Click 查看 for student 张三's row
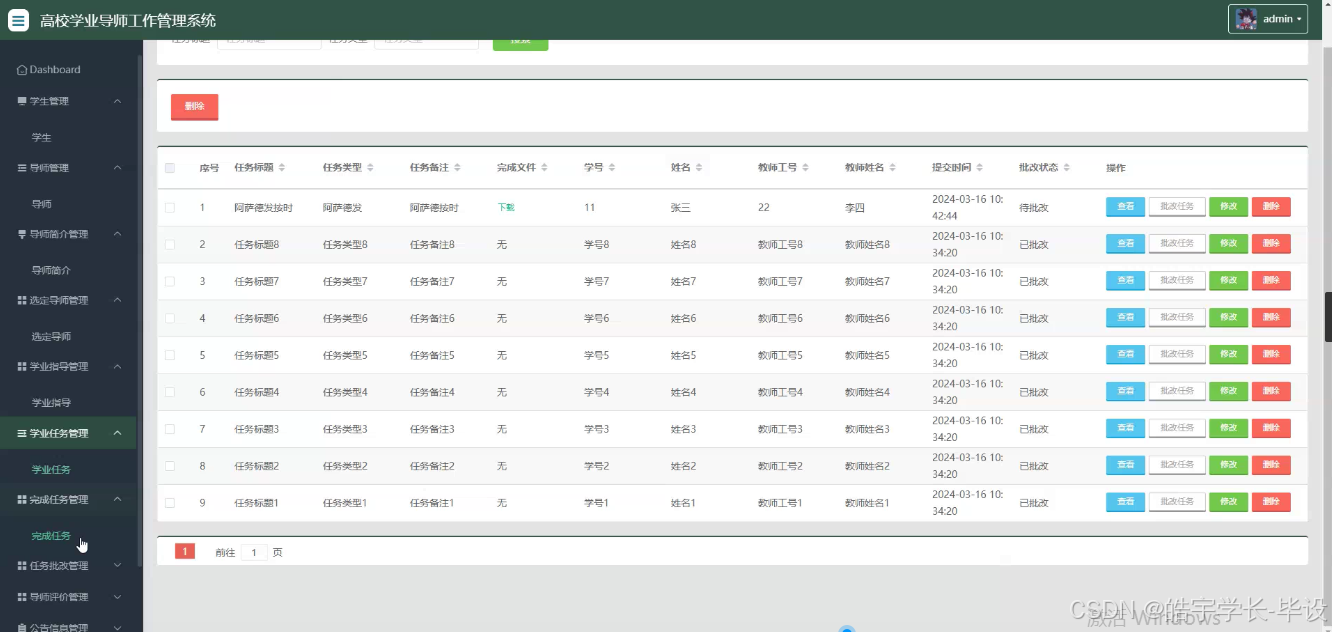Viewport: 1332px width, 632px height. [1125, 206]
